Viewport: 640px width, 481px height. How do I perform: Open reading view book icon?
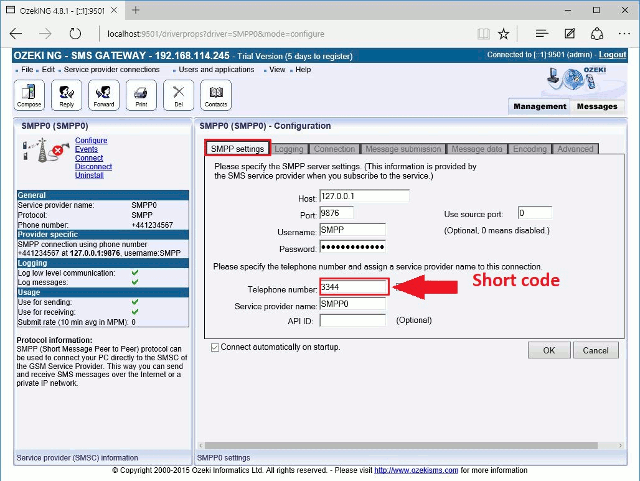pyautogui.click(x=483, y=34)
